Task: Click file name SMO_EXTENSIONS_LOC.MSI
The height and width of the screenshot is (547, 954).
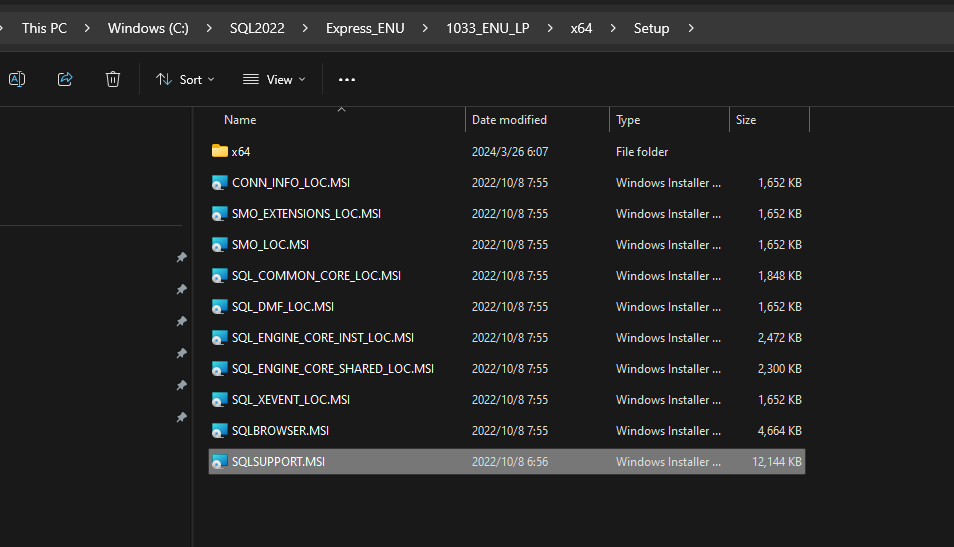Action: pos(306,214)
